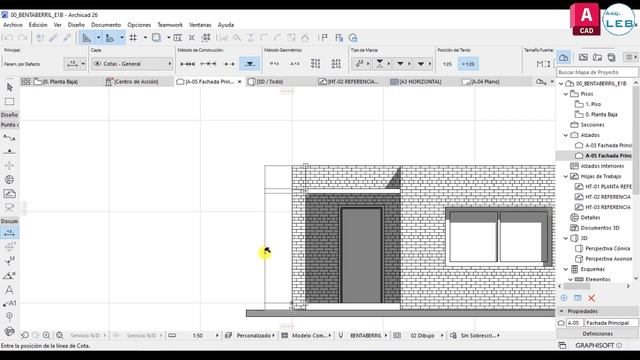Screen dimensions: 640x360
Task: Switch to the Centro de Acción tab
Action: [136, 82]
